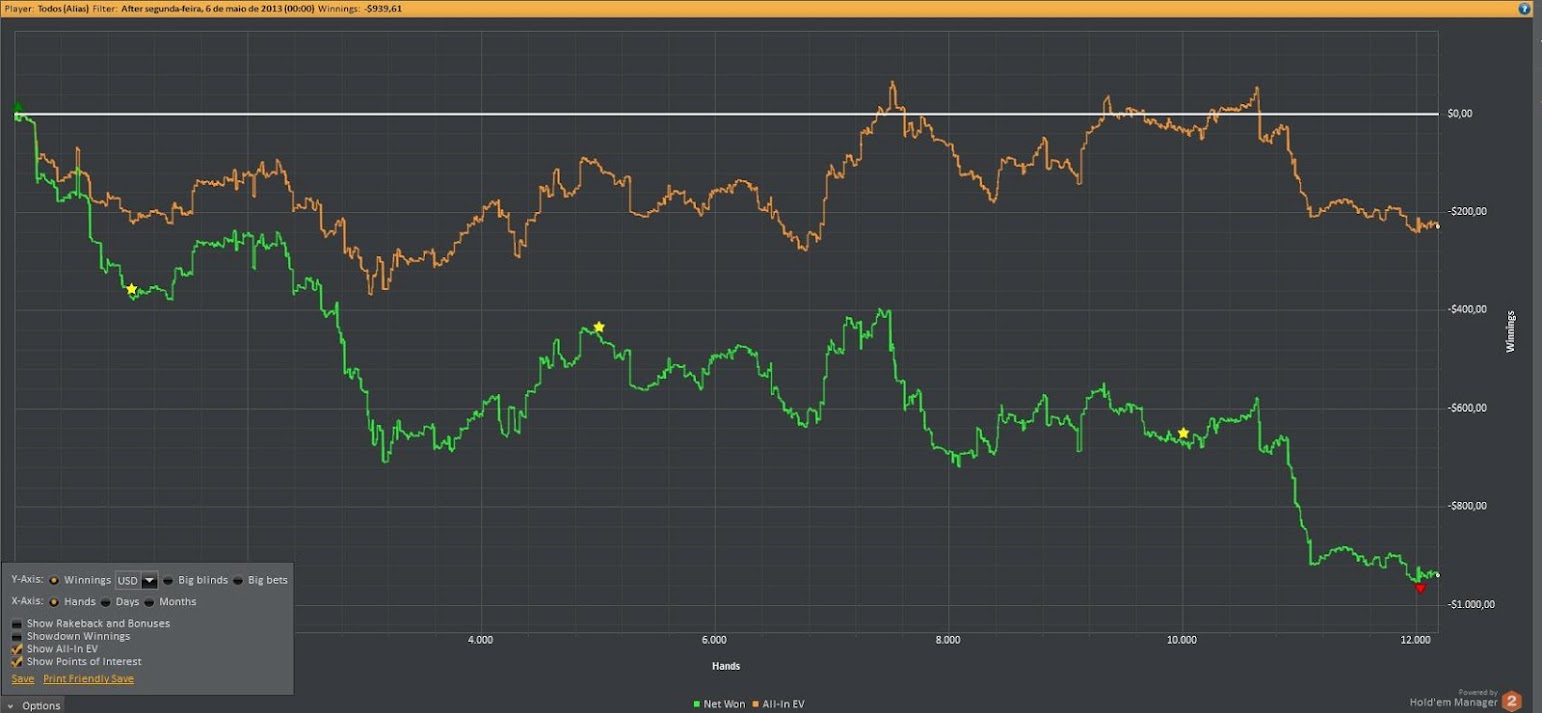Select Big bets for the Y-Axis
The width and height of the screenshot is (1542, 713).
238,580
